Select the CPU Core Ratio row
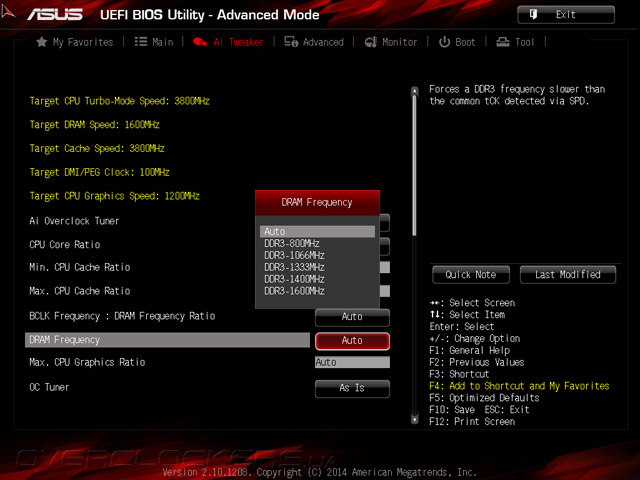Image resolution: width=640 pixels, height=480 pixels. (x=64, y=244)
